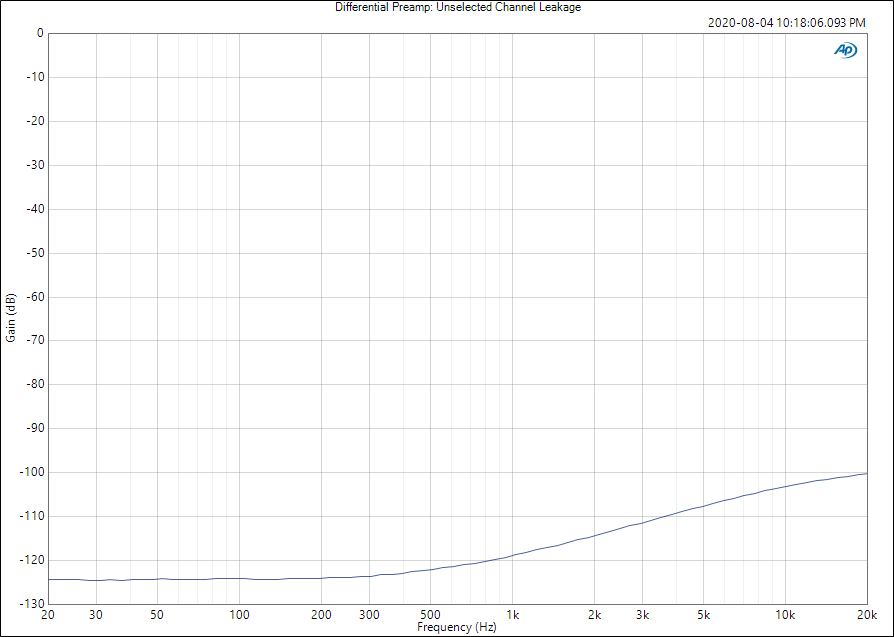This screenshot has width=894, height=637.
Task: Click the -100 gain axis label
Action: [x=32, y=472]
